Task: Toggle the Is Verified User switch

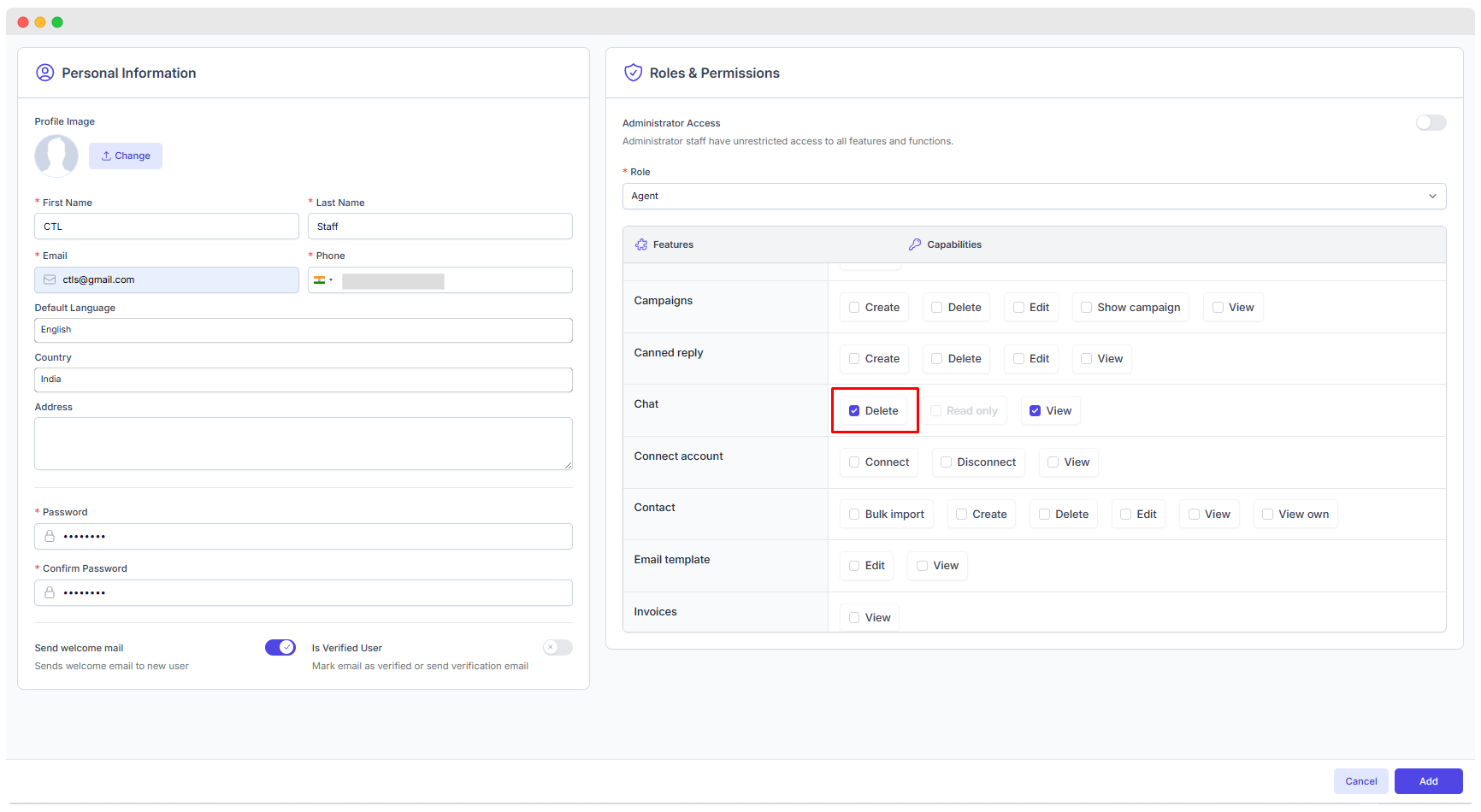Action: click(558, 647)
